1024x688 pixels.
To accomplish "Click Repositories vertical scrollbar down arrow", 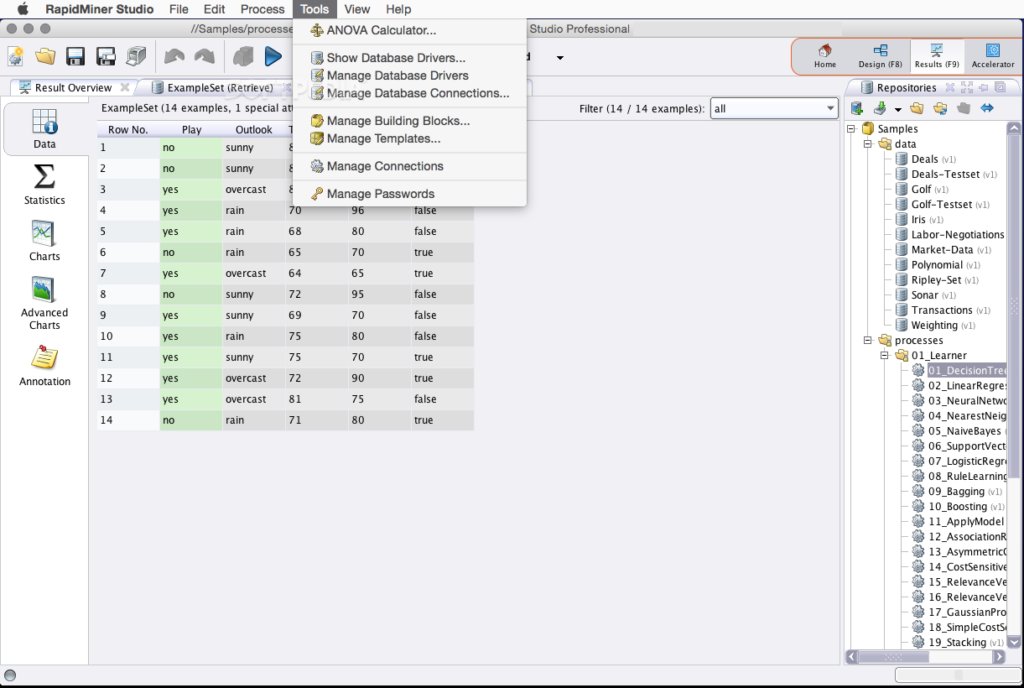I will (1014, 642).
